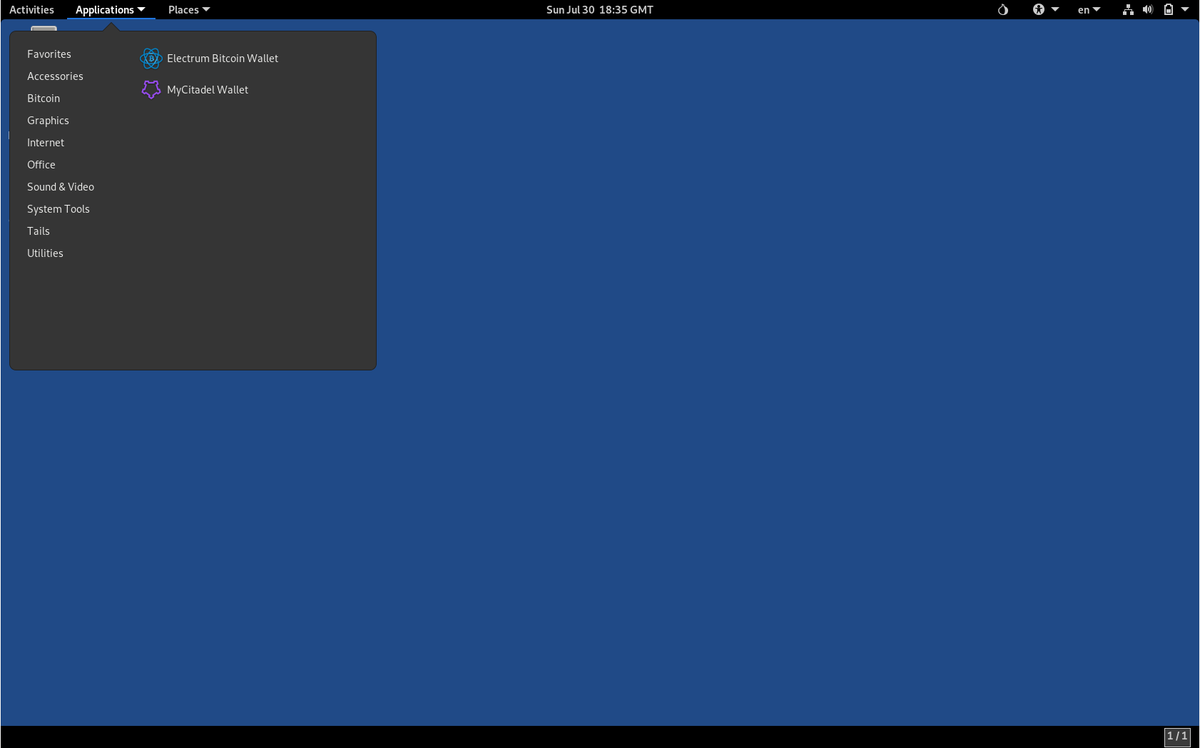1200x748 pixels.
Task: Expand the system menu arrow beside battery
Action: (1186, 10)
